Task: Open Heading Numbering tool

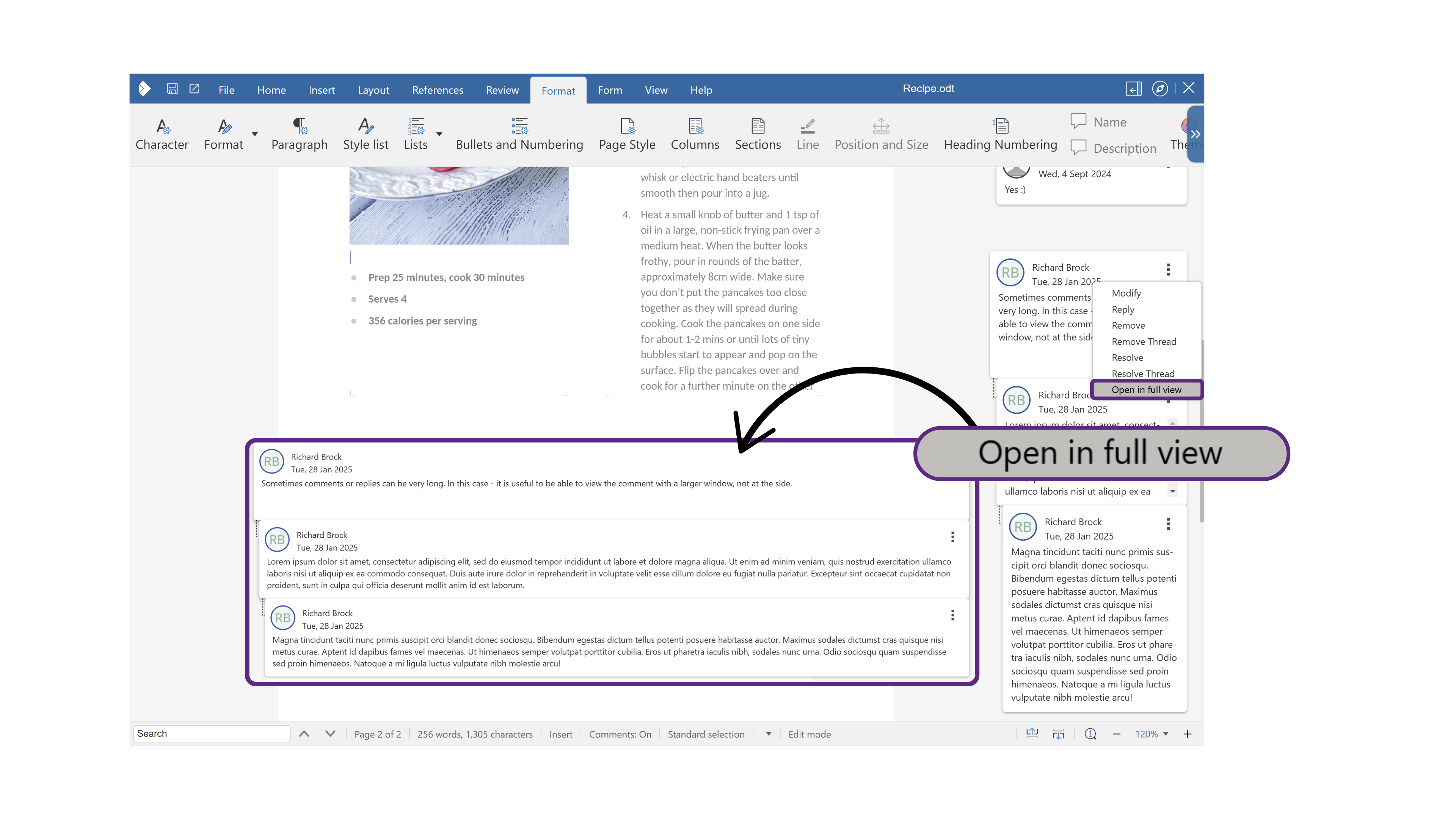Action: click(1001, 135)
